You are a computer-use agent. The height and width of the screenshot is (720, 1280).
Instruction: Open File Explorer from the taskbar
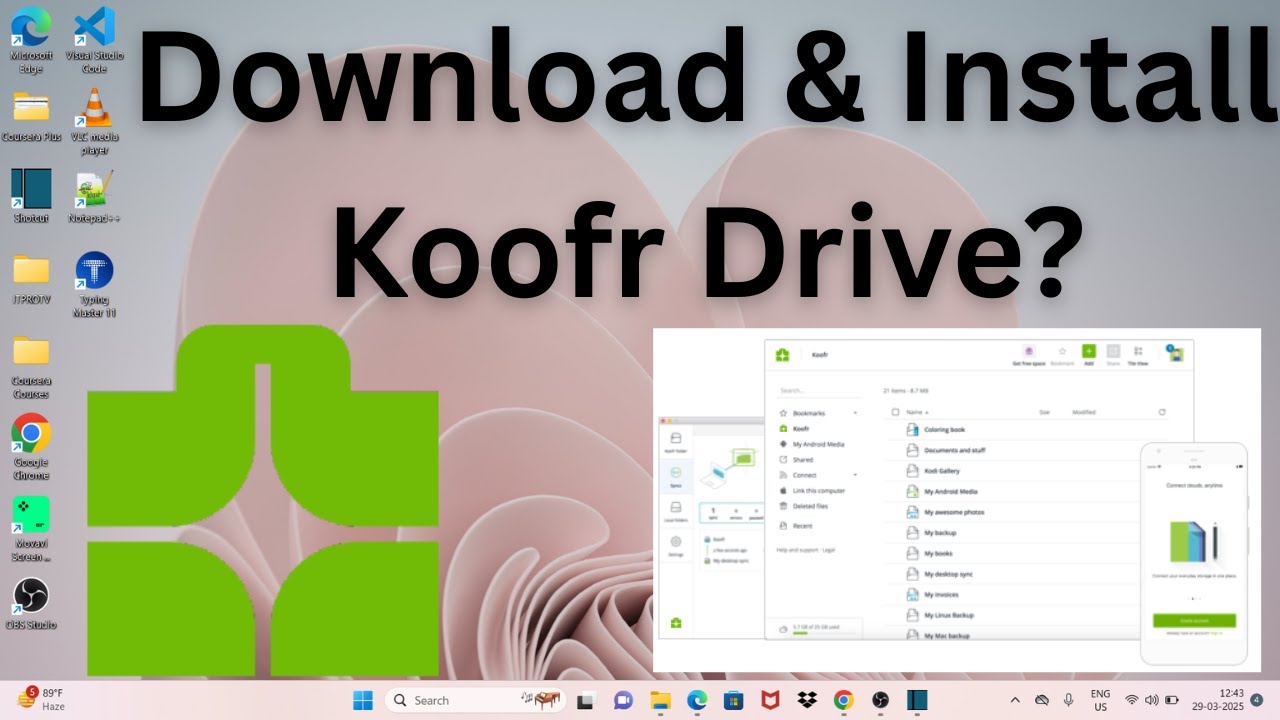click(x=660, y=700)
